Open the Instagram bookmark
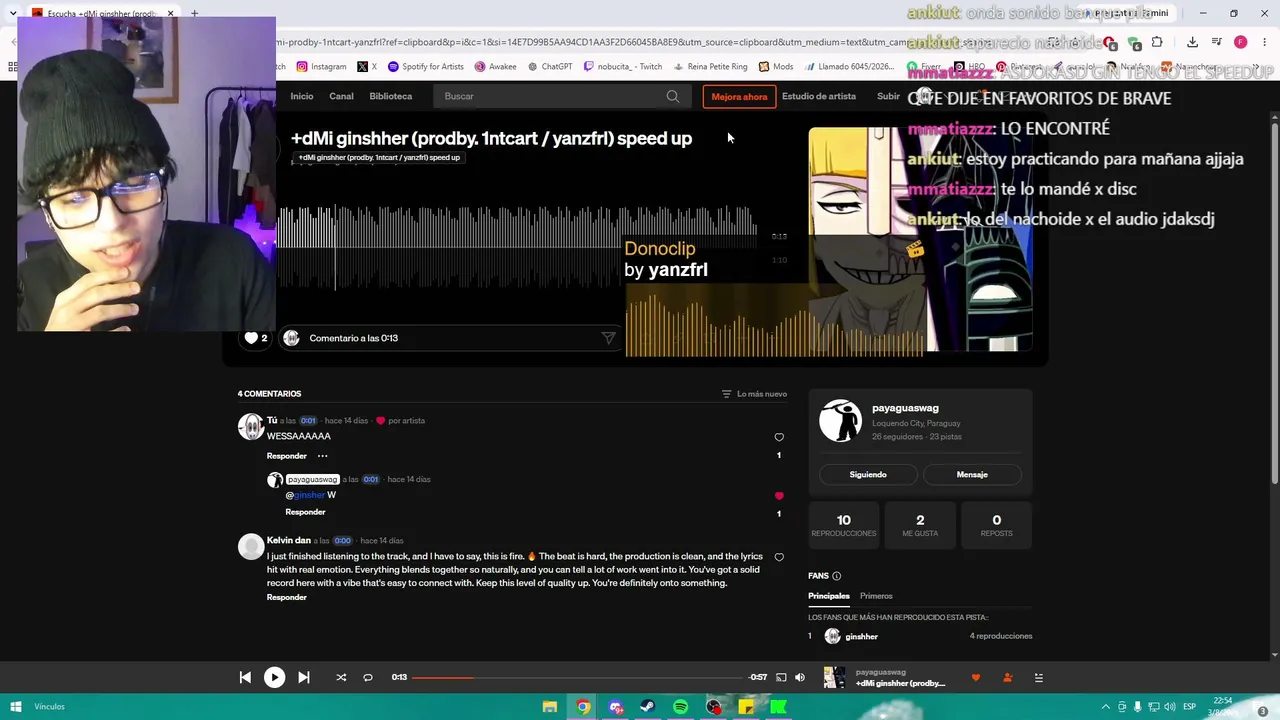This screenshot has height=720, width=1280. point(321,67)
